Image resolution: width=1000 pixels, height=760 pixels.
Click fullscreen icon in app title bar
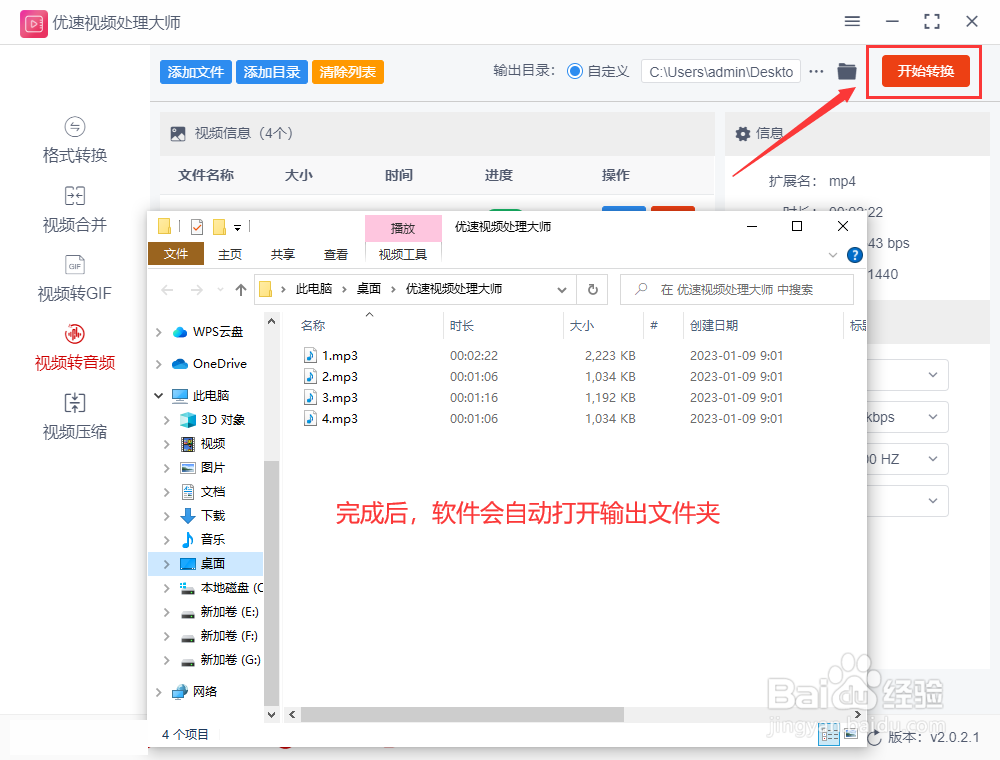point(932,22)
